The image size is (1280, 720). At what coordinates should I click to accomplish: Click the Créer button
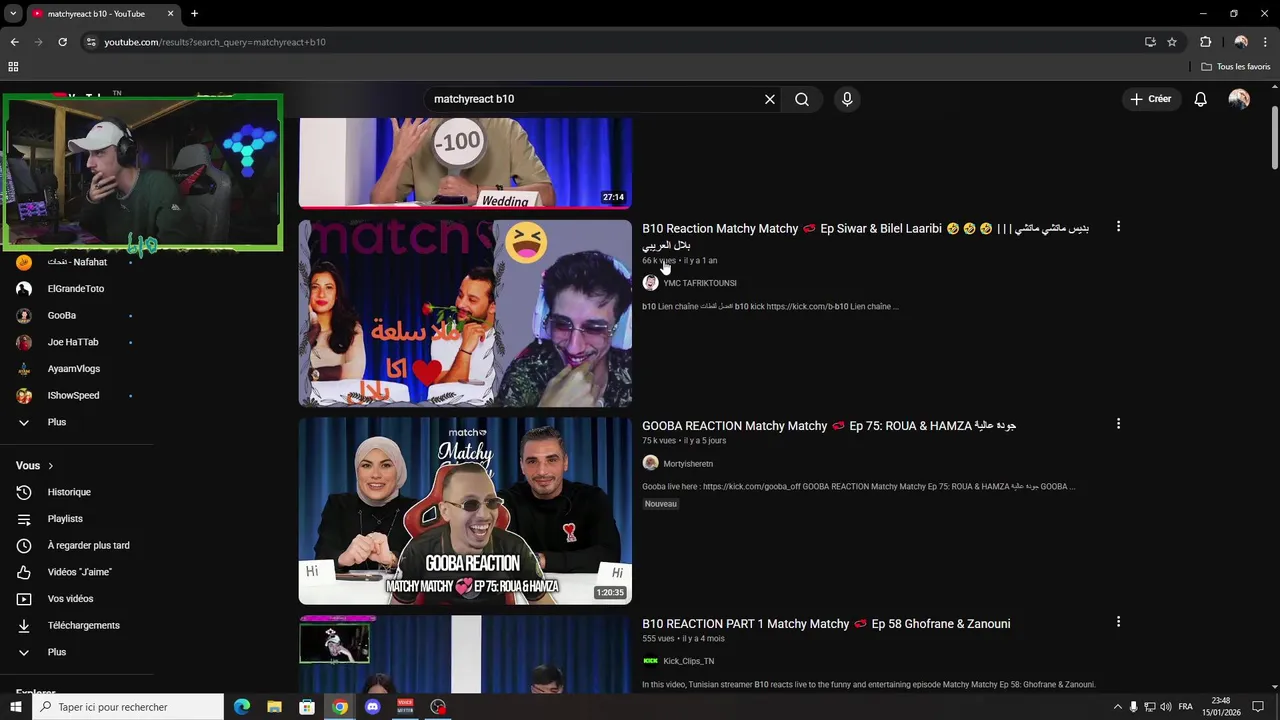click(1150, 99)
